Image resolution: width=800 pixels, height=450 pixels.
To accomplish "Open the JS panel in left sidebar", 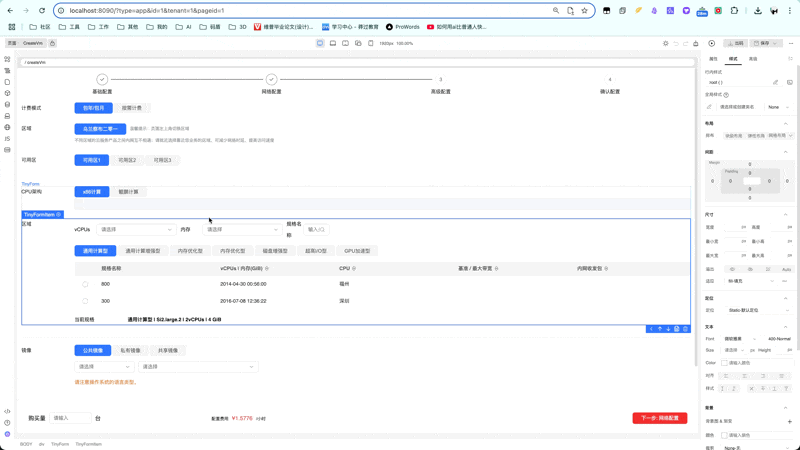I will (7, 138).
